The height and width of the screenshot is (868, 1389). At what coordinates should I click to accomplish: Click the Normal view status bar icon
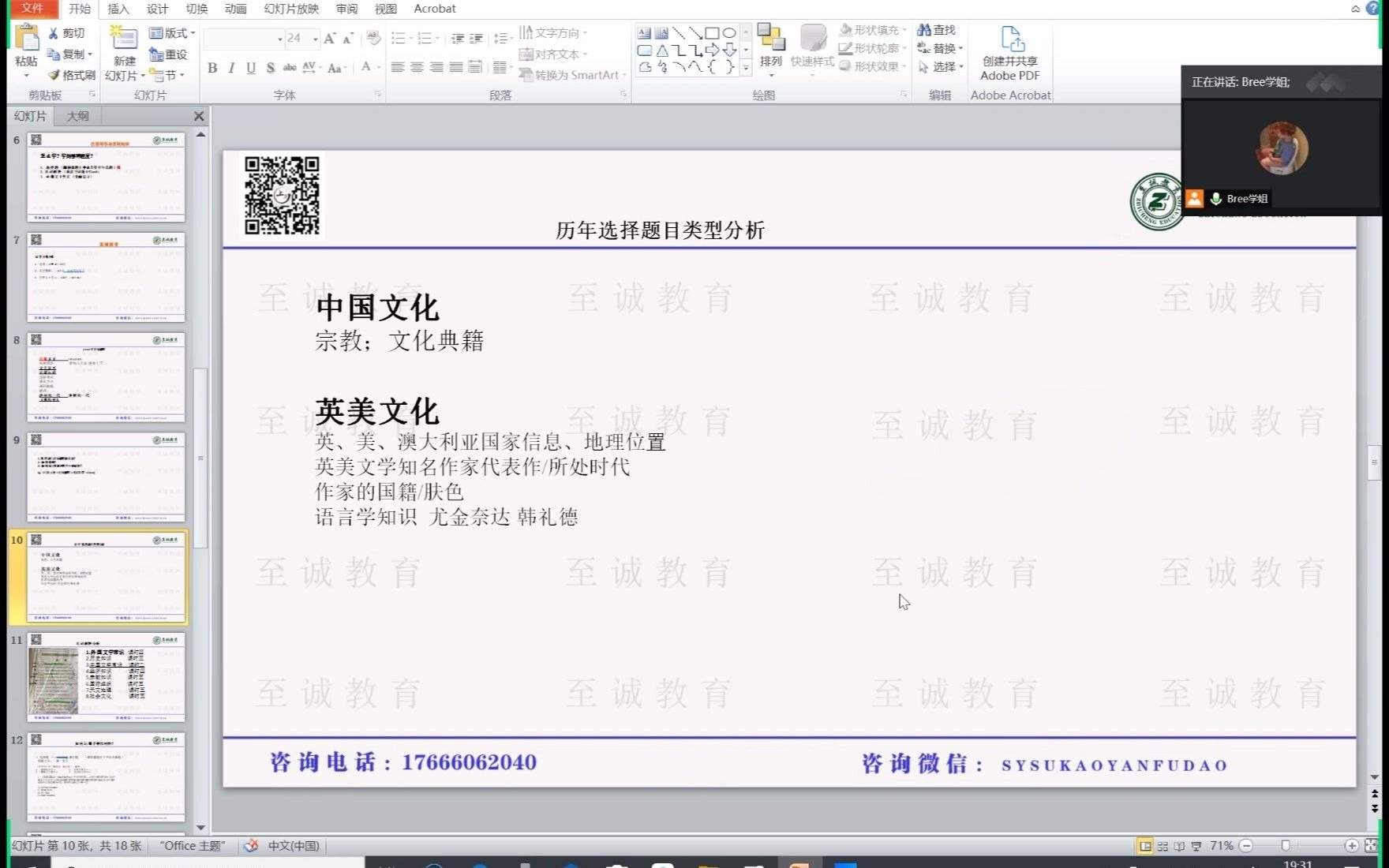coord(1145,846)
